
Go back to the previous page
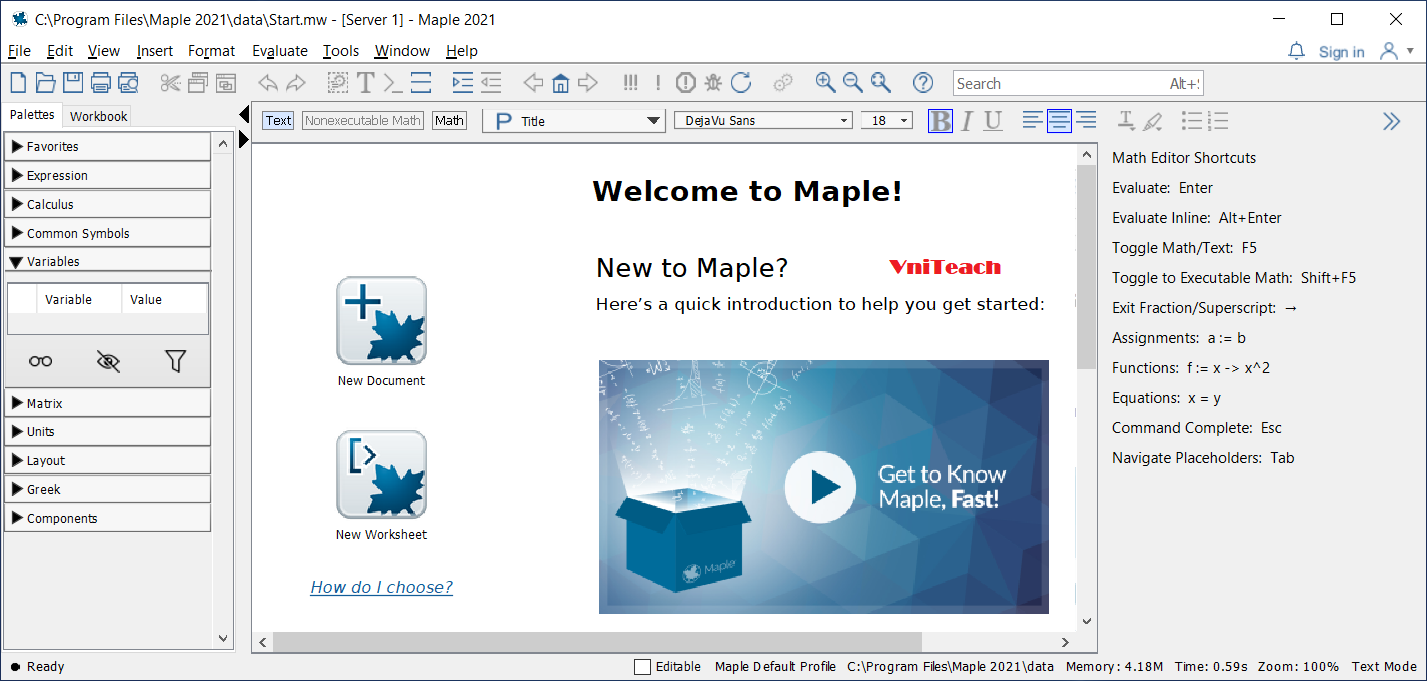click(x=533, y=83)
